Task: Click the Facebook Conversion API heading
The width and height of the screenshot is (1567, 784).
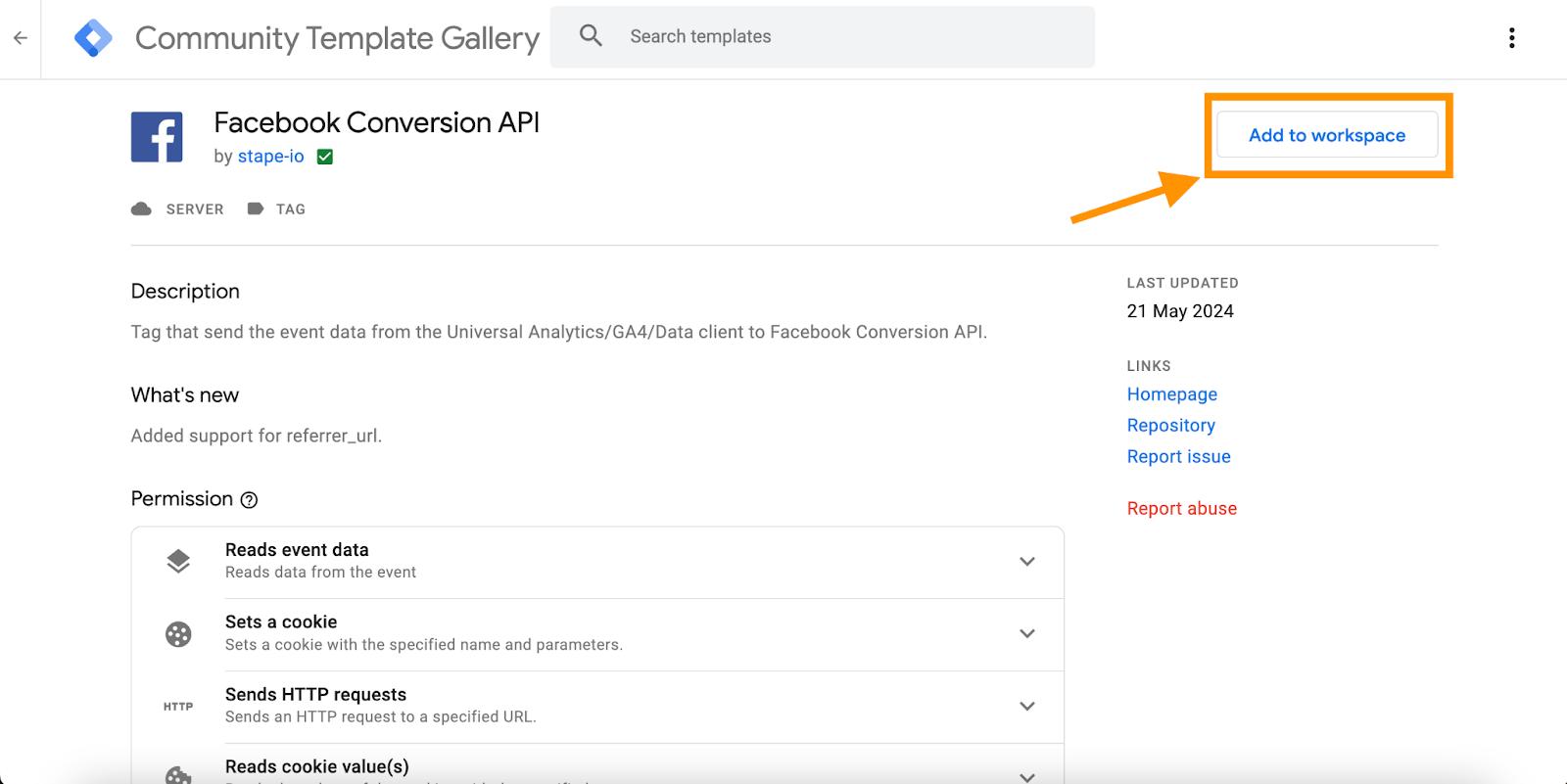Action: coord(377,122)
